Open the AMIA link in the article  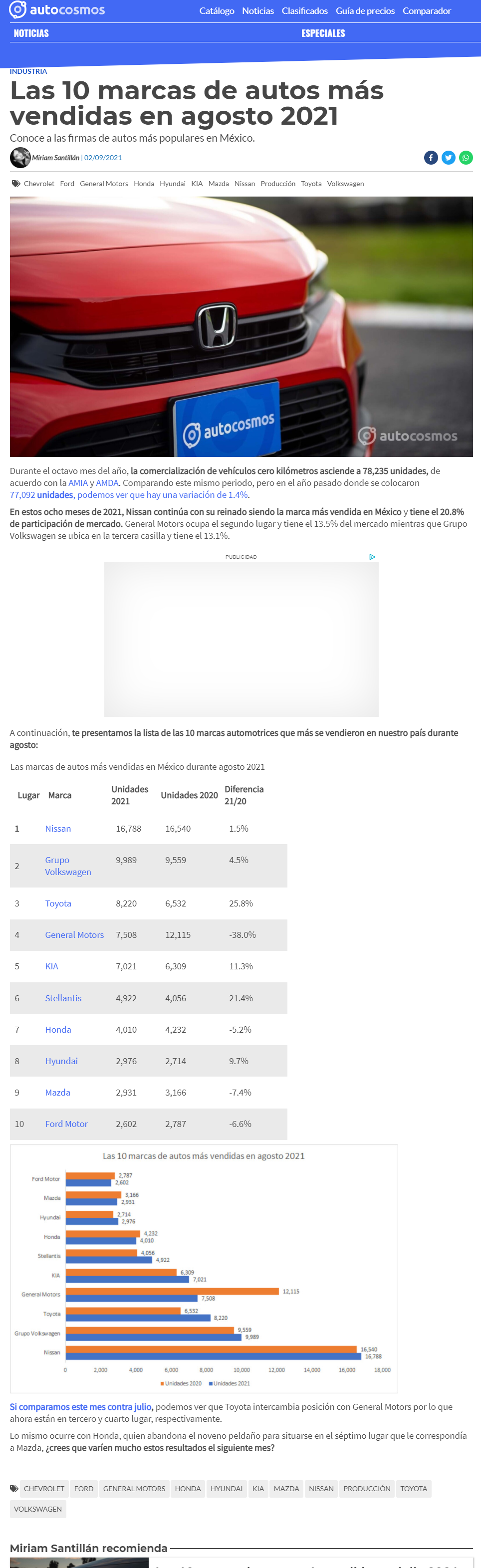78,483
